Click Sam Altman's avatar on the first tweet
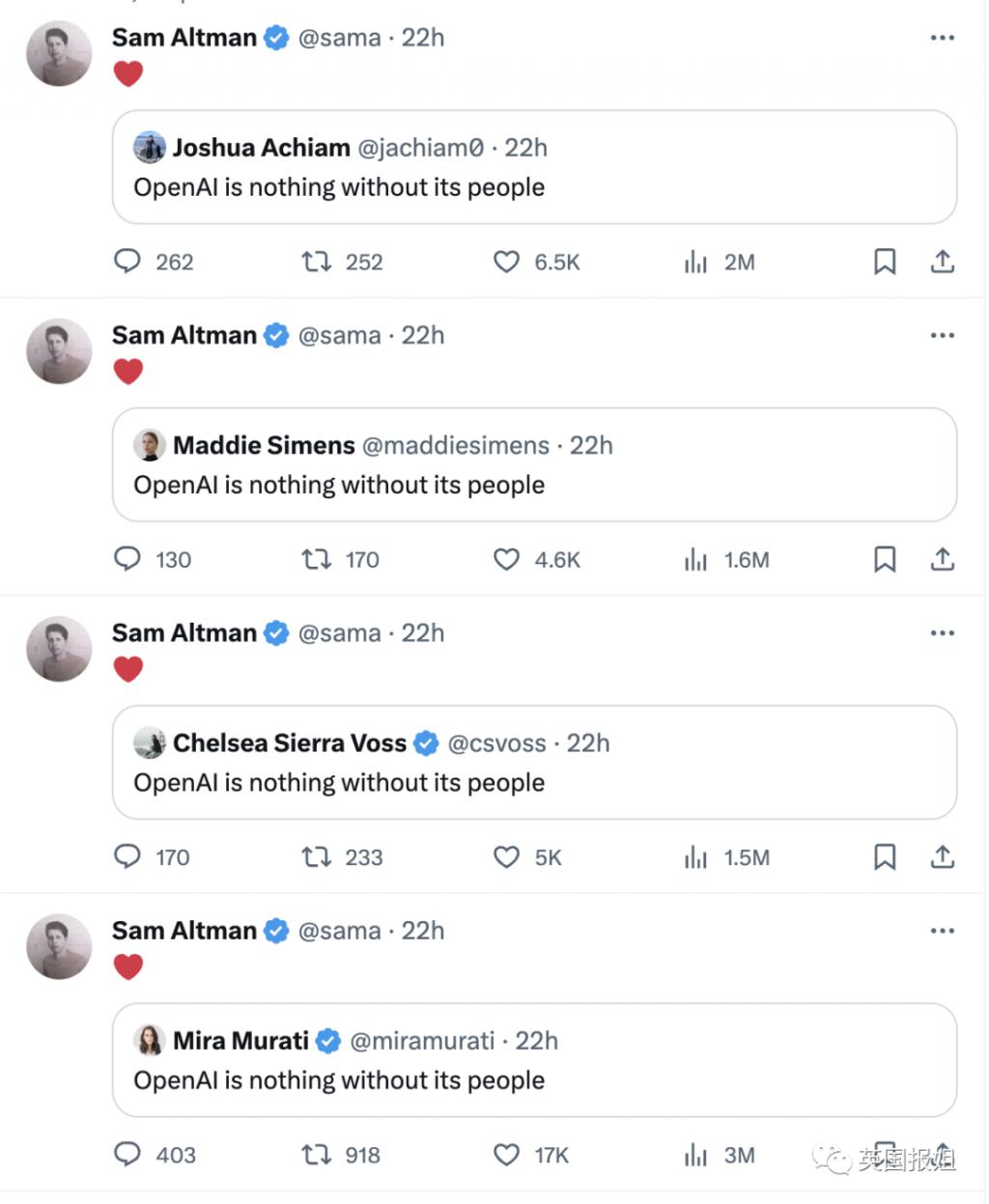The image size is (989, 1204). point(59,53)
